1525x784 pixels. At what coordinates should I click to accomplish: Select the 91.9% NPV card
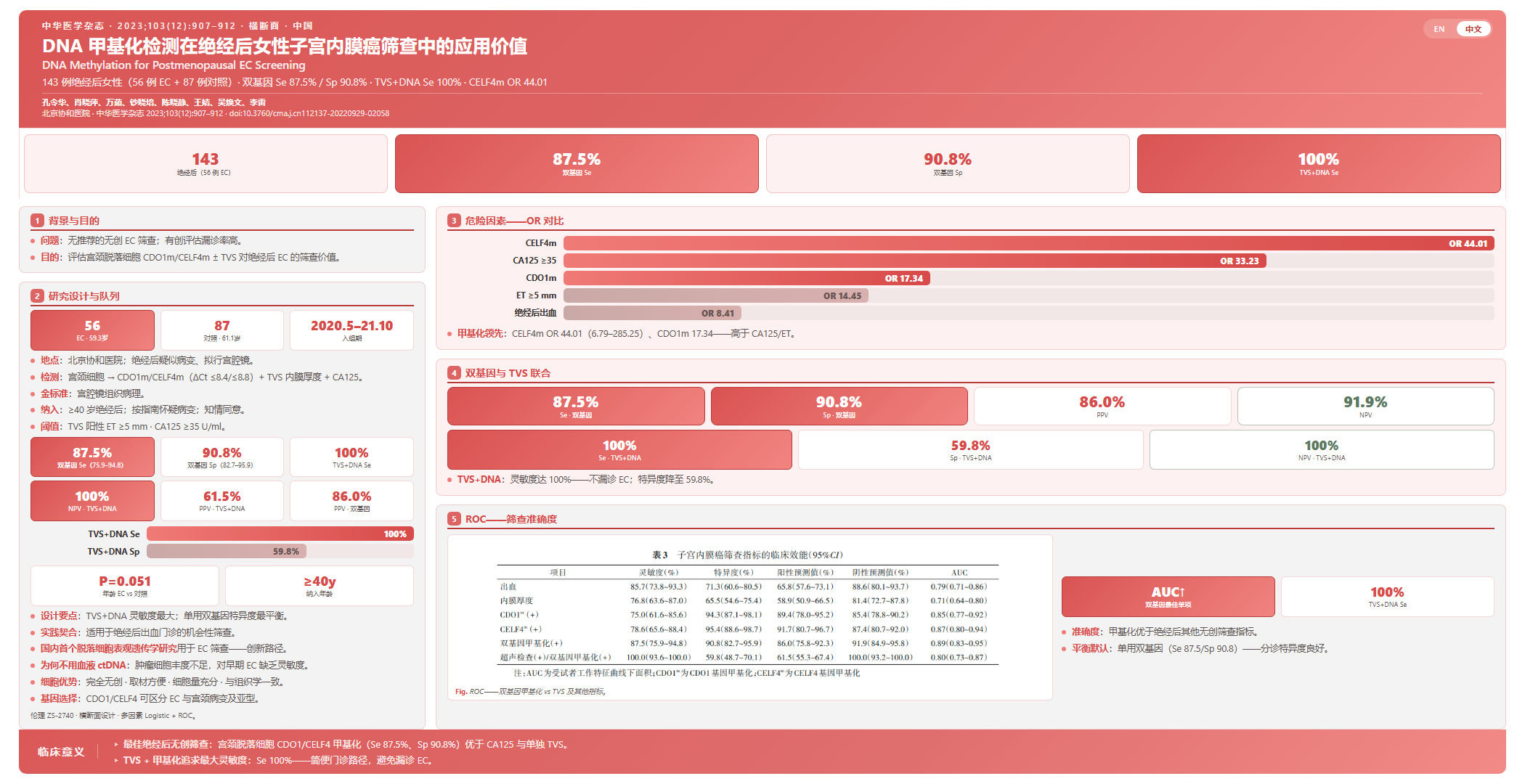tap(1365, 406)
